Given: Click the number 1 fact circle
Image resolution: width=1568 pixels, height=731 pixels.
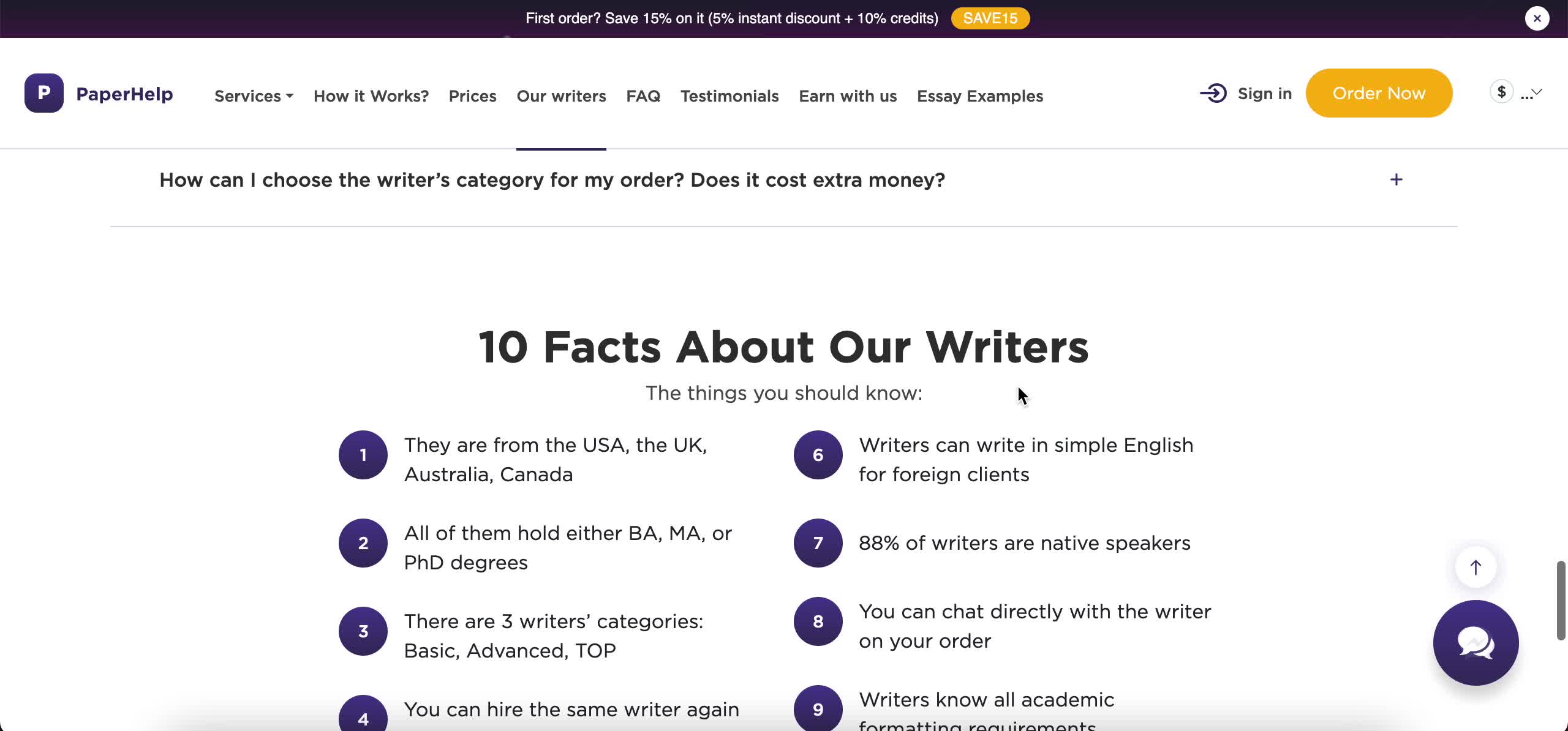Looking at the screenshot, I should click(363, 455).
